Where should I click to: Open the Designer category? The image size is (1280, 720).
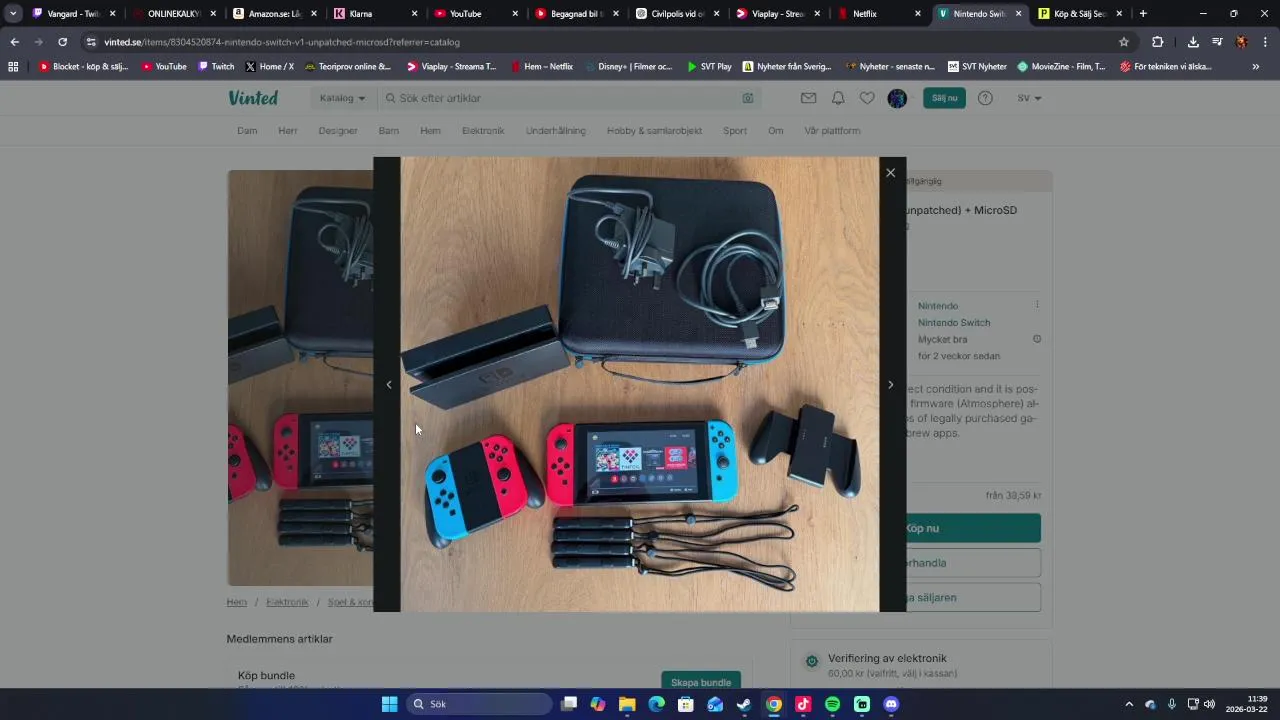tap(338, 131)
